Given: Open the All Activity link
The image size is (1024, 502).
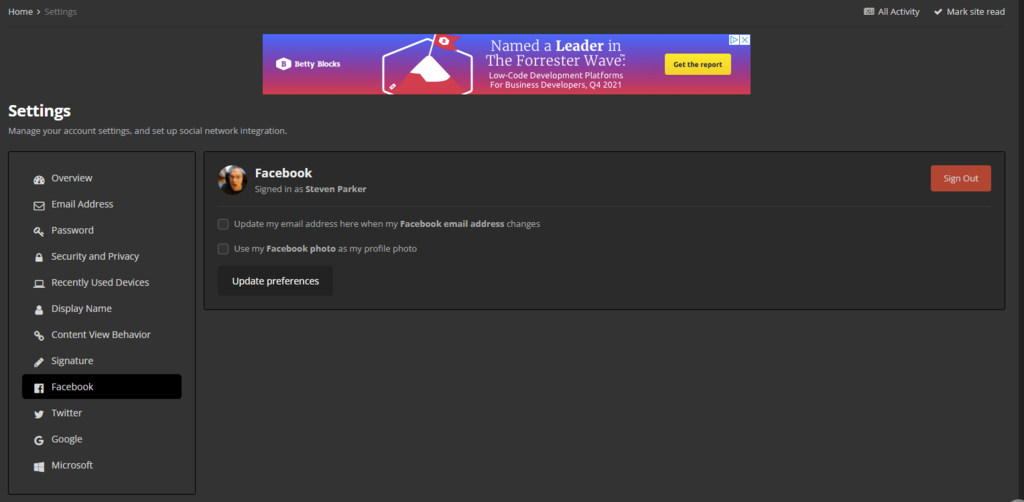Looking at the screenshot, I should point(891,12).
